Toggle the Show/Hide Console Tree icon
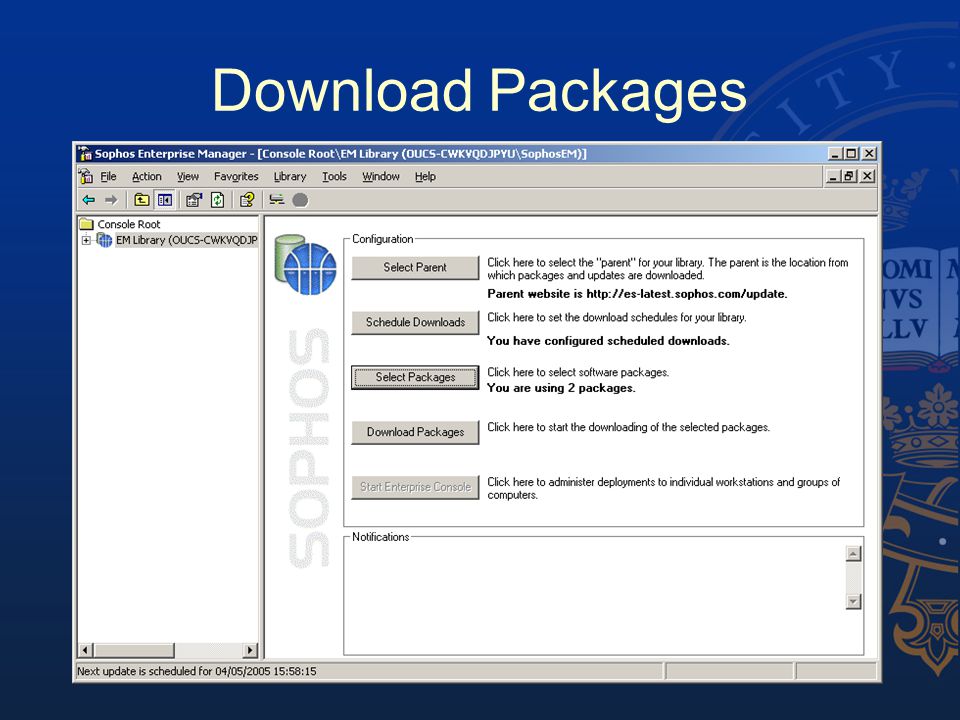The width and height of the screenshot is (960, 720). [x=165, y=200]
